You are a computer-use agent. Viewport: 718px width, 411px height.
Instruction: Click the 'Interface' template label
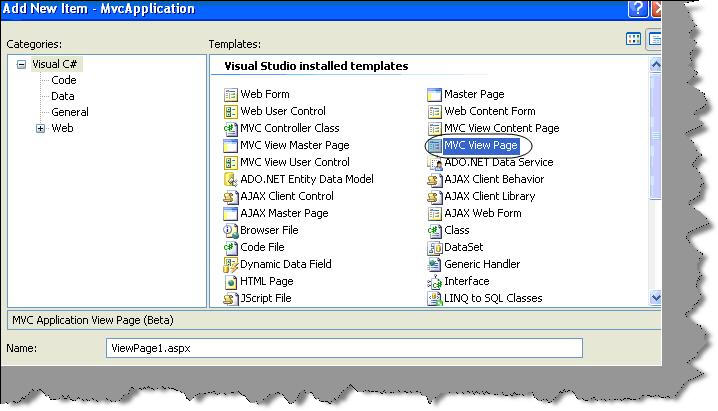[467, 281]
